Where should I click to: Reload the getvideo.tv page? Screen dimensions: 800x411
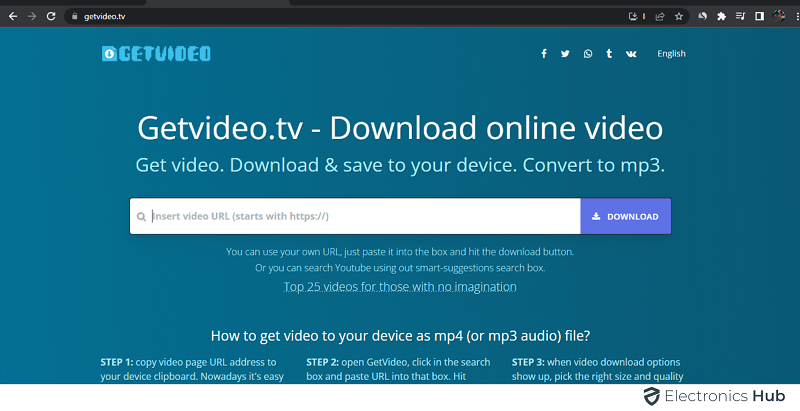(51, 16)
